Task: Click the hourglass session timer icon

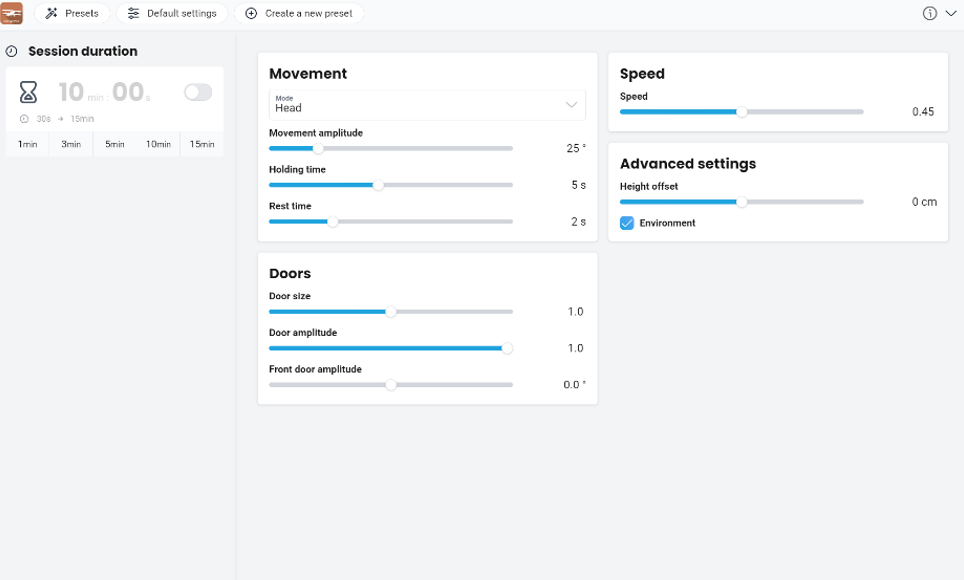Action: pyautogui.click(x=29, y=93)
